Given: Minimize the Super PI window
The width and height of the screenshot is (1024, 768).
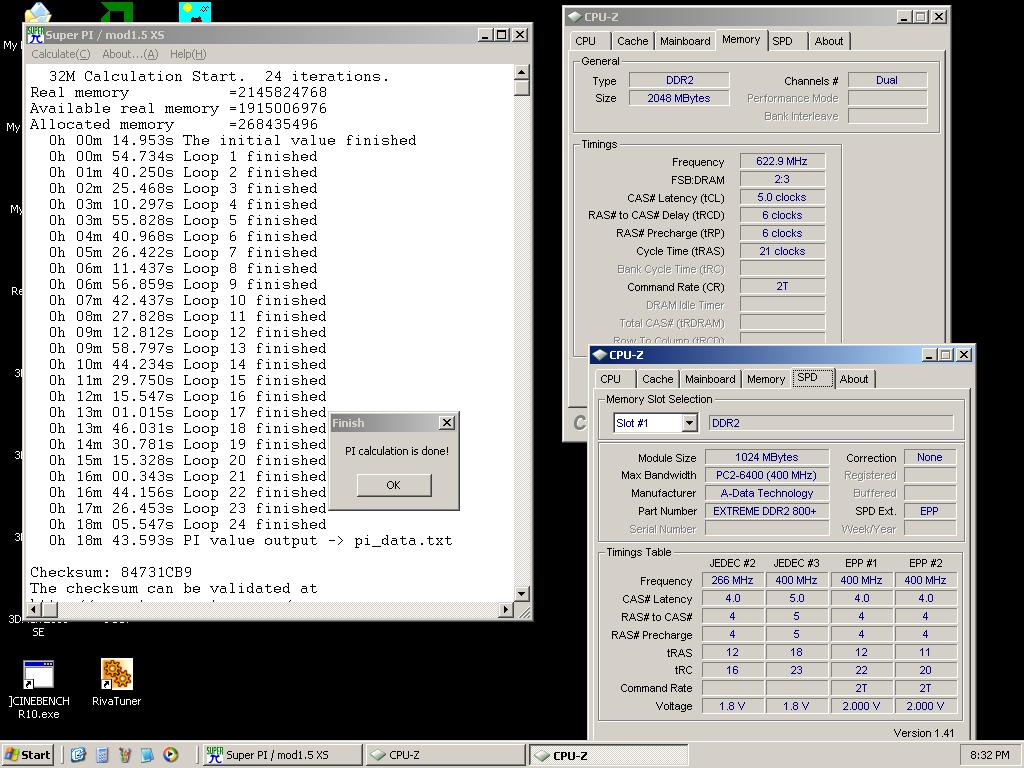Looking at the screenshot, I should tap(485, 35).
